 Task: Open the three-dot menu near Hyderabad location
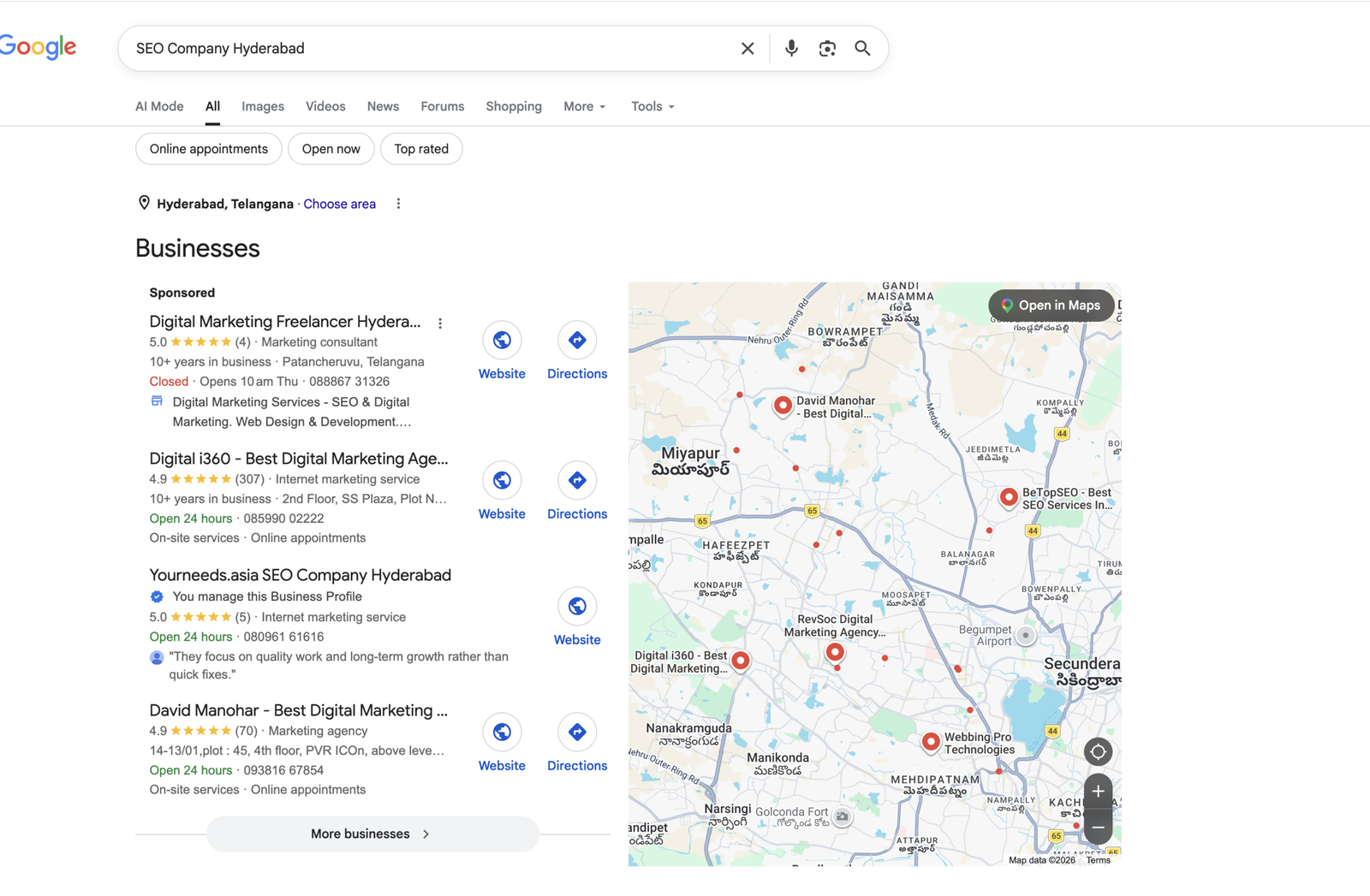(398, 204)
